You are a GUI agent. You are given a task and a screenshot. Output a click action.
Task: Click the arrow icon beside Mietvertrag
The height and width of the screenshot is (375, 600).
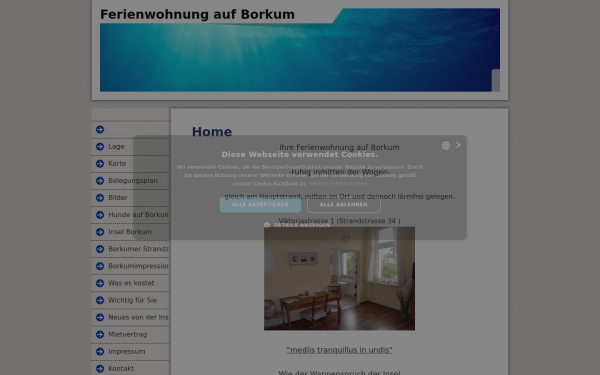point(100,334)
